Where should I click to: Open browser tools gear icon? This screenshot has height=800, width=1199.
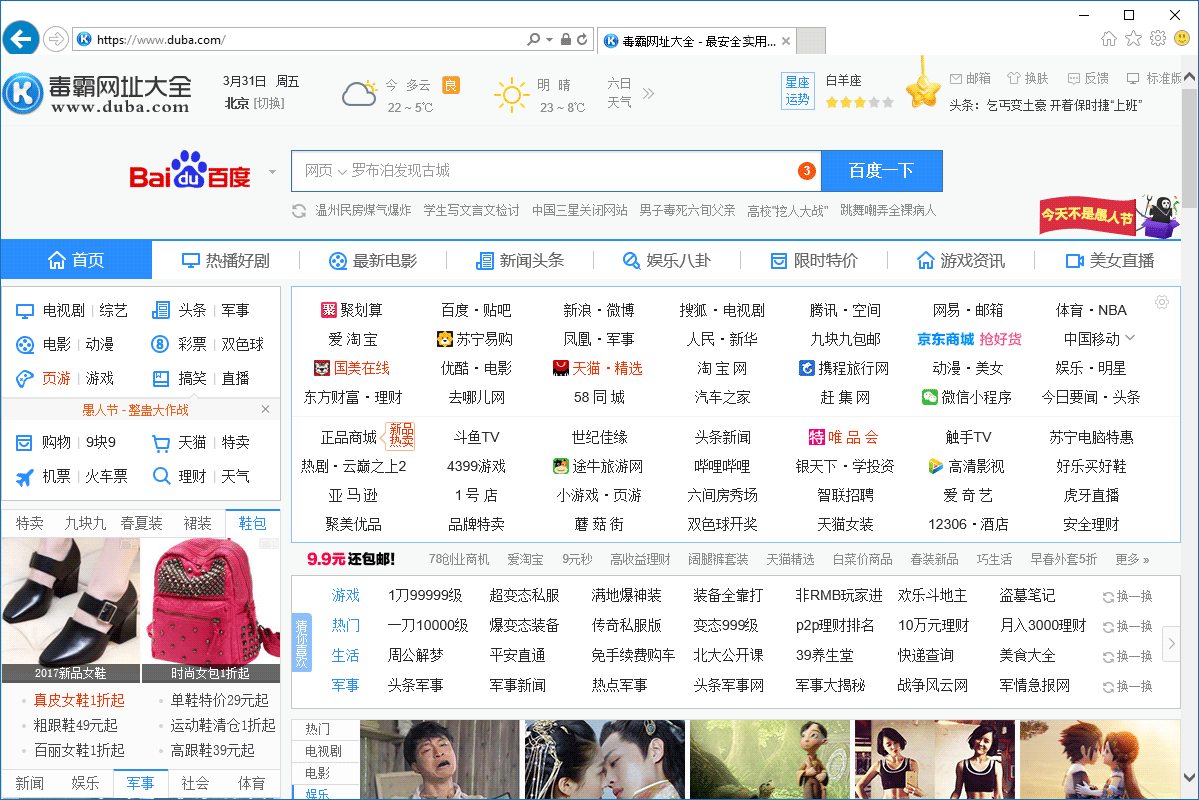pos(1158,38)
